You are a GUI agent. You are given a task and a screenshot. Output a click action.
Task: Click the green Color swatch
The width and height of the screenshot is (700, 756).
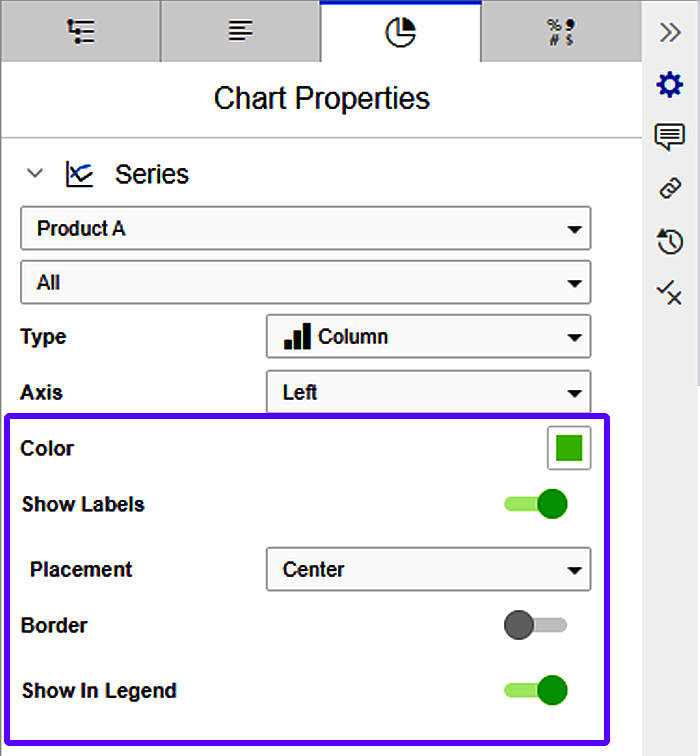569,448
